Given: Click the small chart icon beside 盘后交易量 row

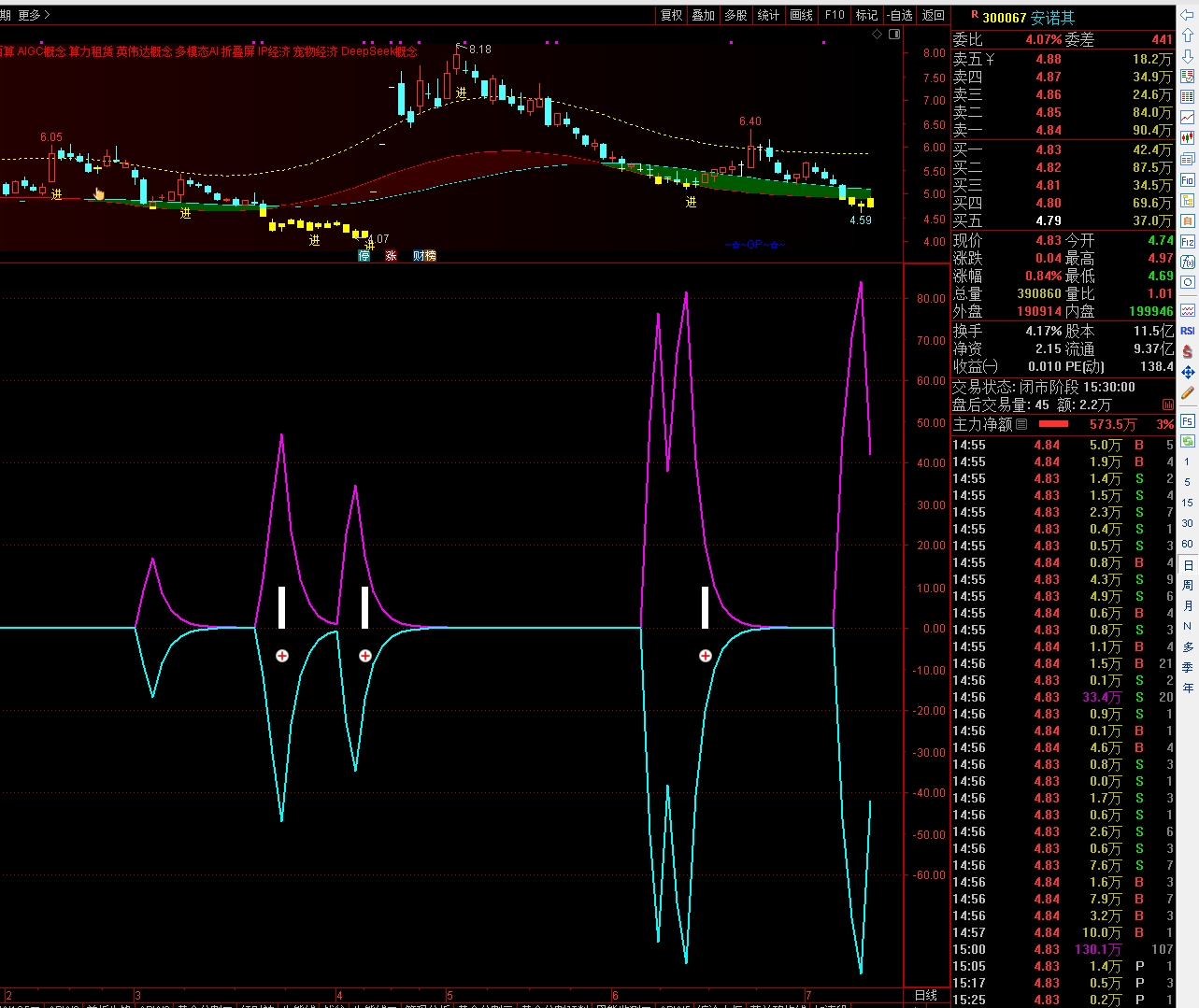Looking at the screenshot, I should click(x=1167, y=405).
